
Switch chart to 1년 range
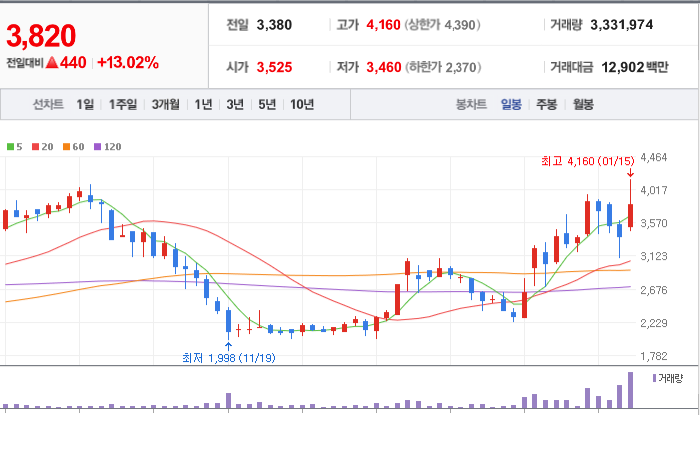[203, 104]
